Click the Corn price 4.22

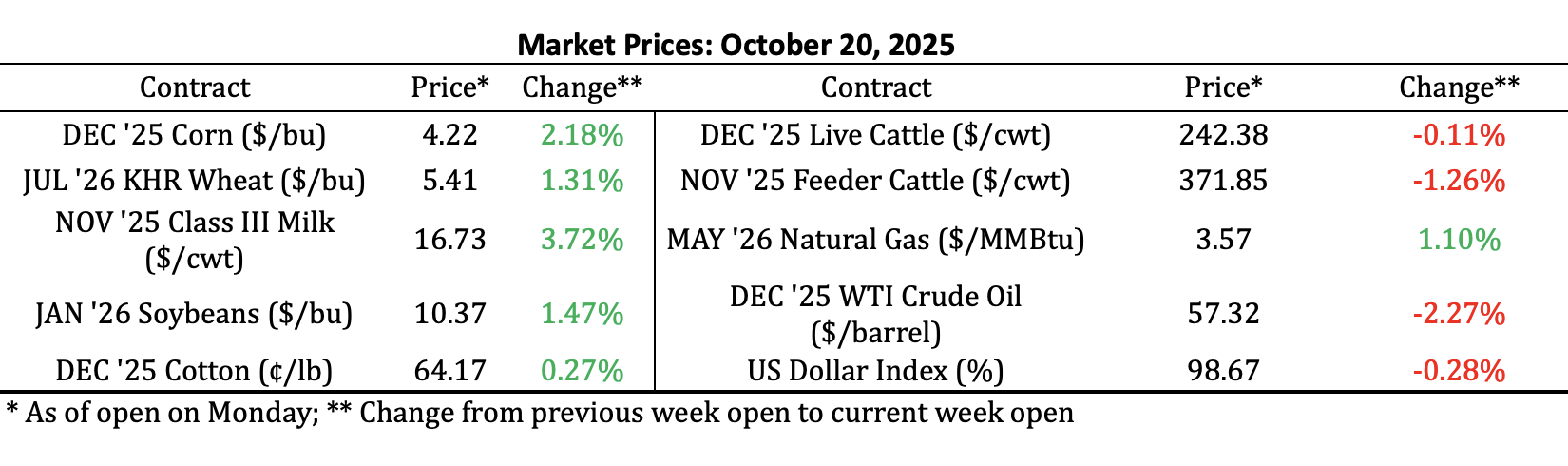click(449, 135)
